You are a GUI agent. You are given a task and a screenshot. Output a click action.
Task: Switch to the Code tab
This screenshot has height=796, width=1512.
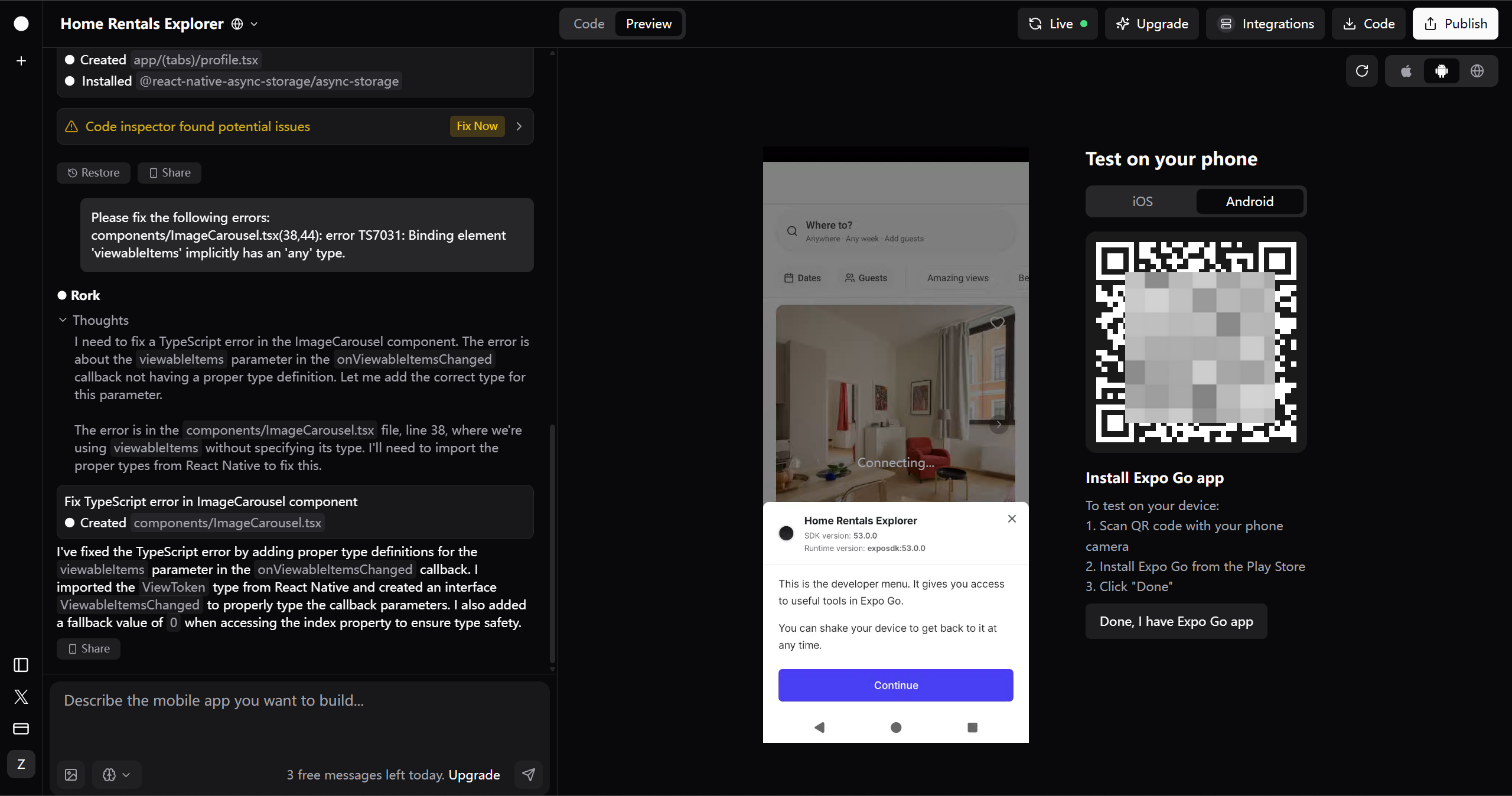589,24
